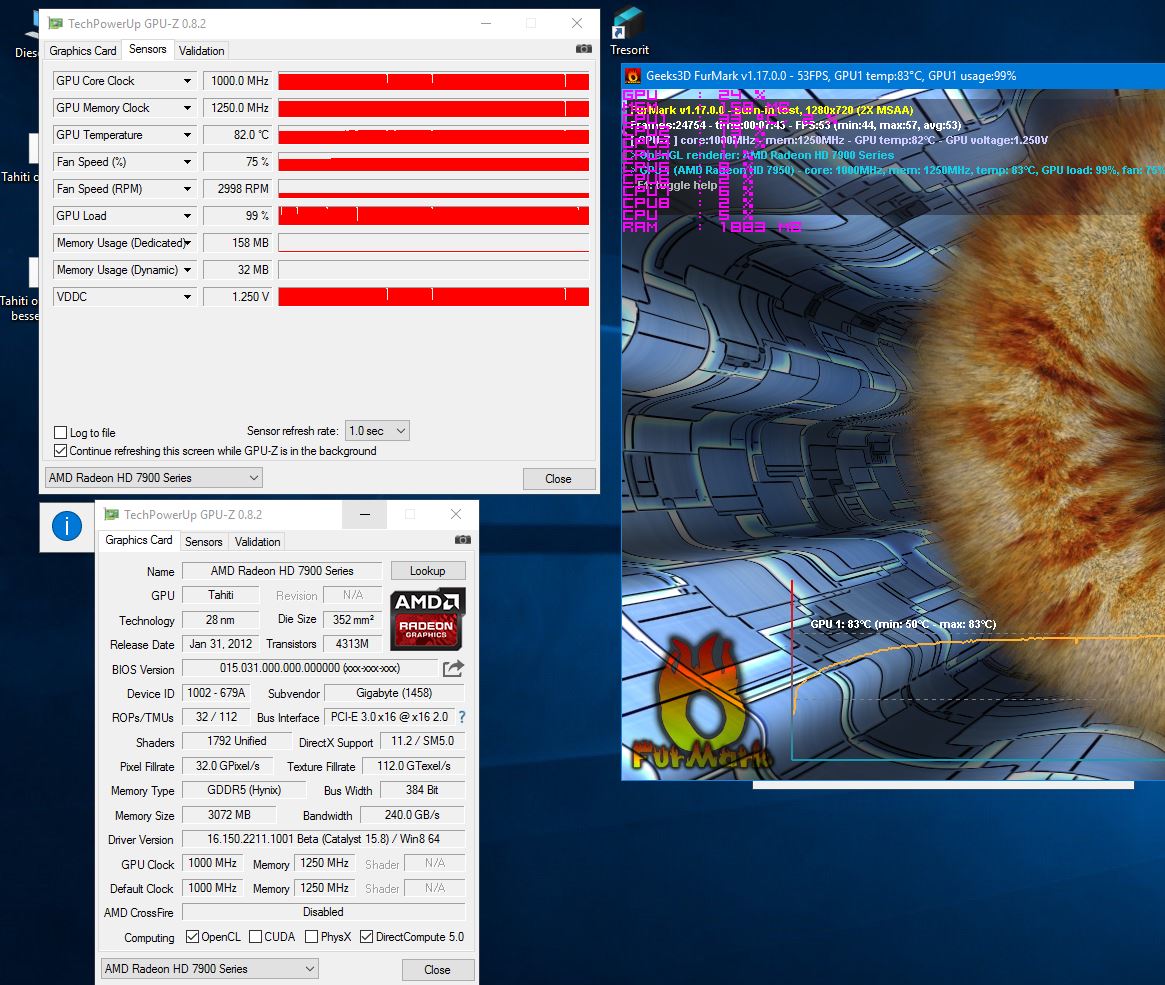Click the Bus Interface question mark help icon

462,717
